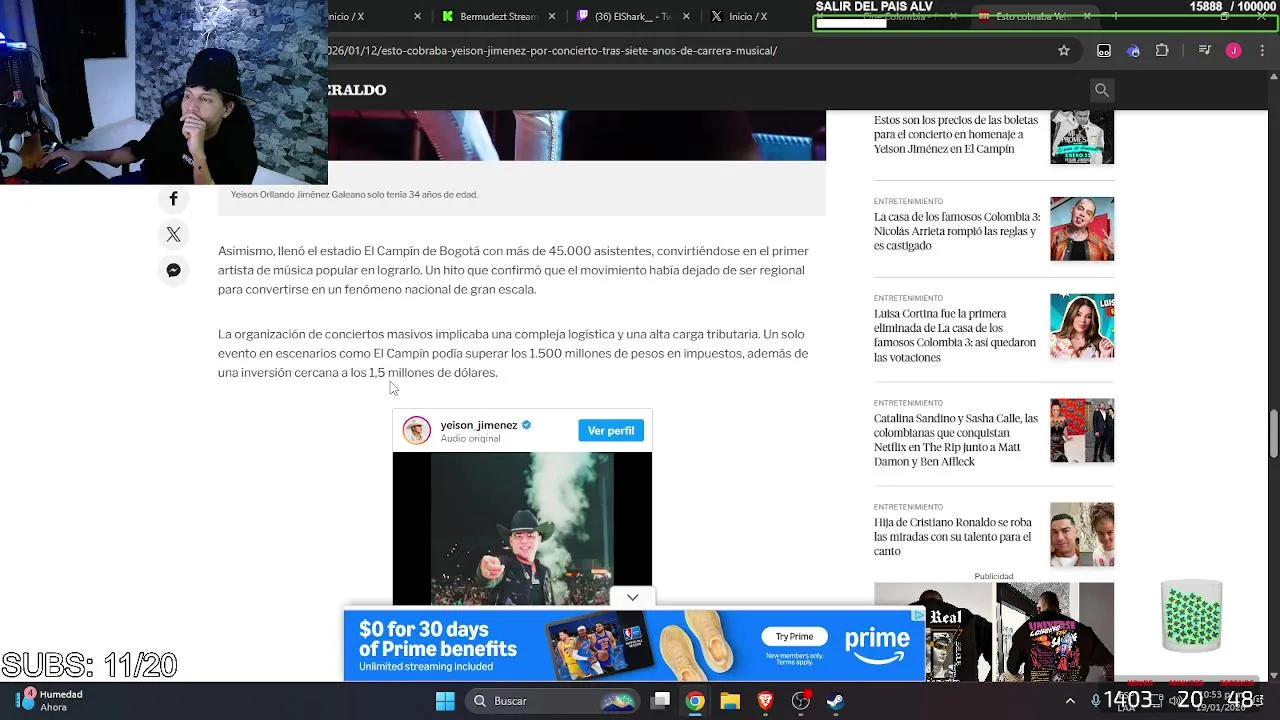The height and width of the screenshot is (720, 1280).
Task: Open article Hija de Cristiano Ronaldo
Action: pyautogui.click(x=953, y=537)
